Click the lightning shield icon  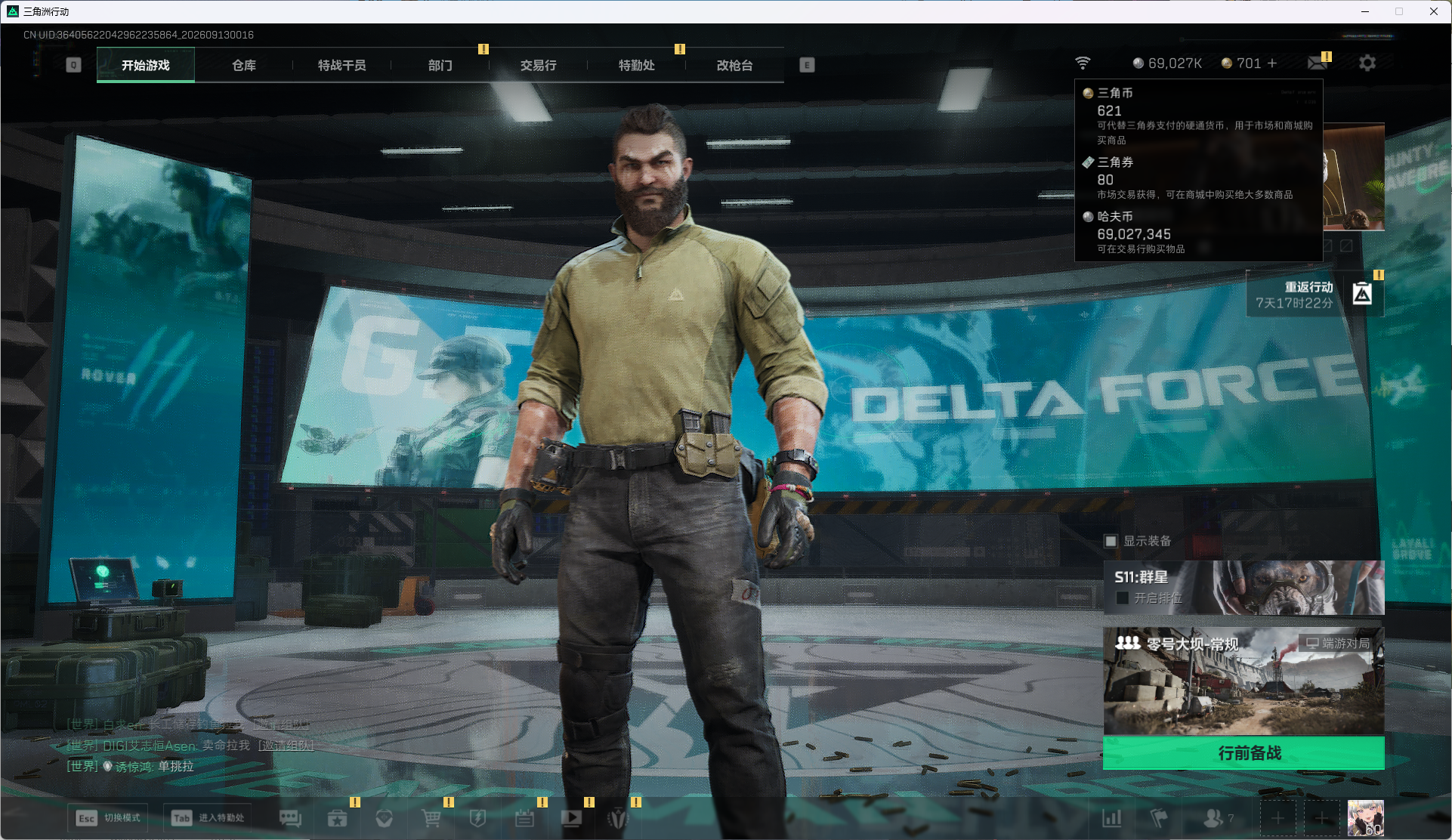477,818
